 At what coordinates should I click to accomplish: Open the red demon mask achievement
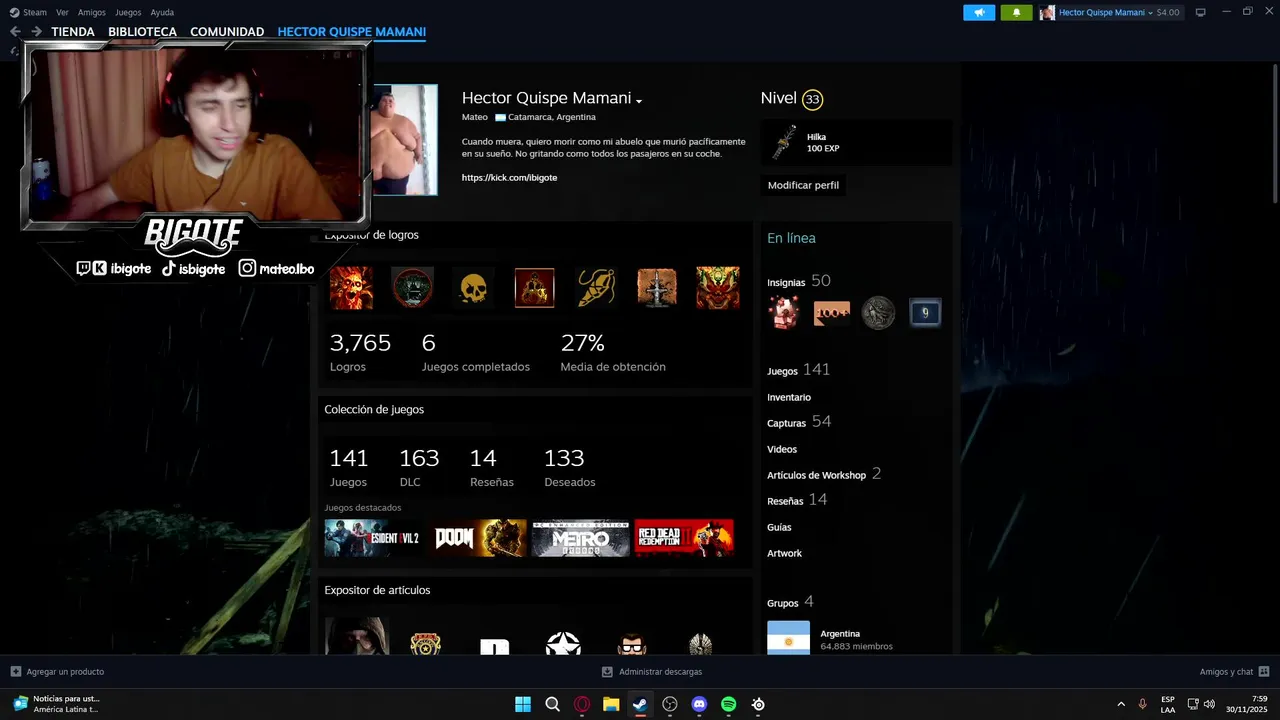[718, 288]
